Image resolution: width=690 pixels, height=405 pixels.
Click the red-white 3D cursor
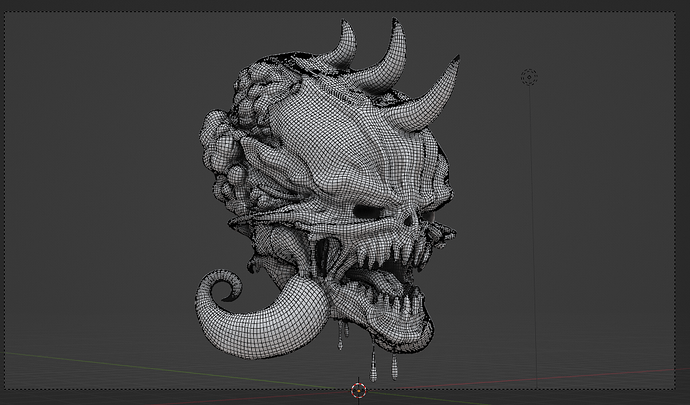point(359,390)
